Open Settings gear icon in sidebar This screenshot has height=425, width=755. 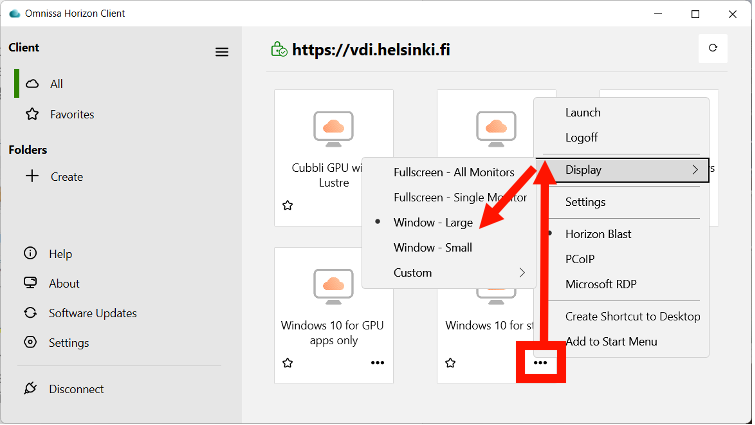pyautogui.click(x=30, y=342)
